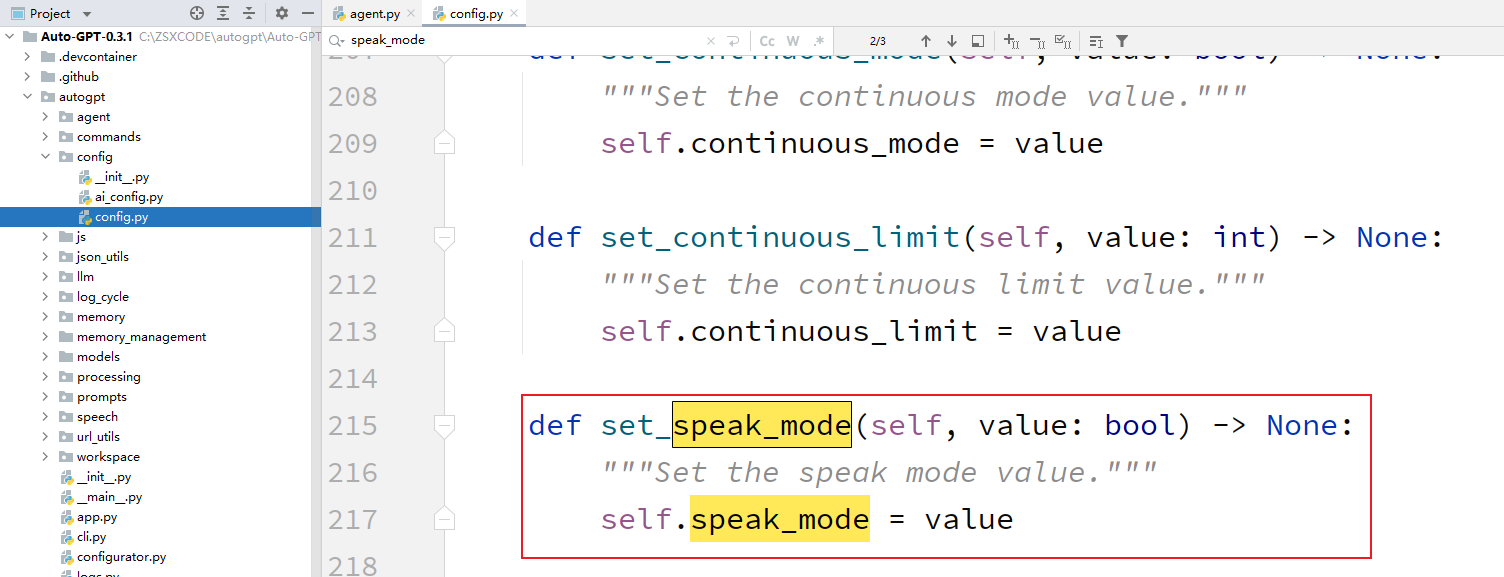This screenshot has height=577, width=1504.
Task: Close the config.py tab
Action: point(515,14)
